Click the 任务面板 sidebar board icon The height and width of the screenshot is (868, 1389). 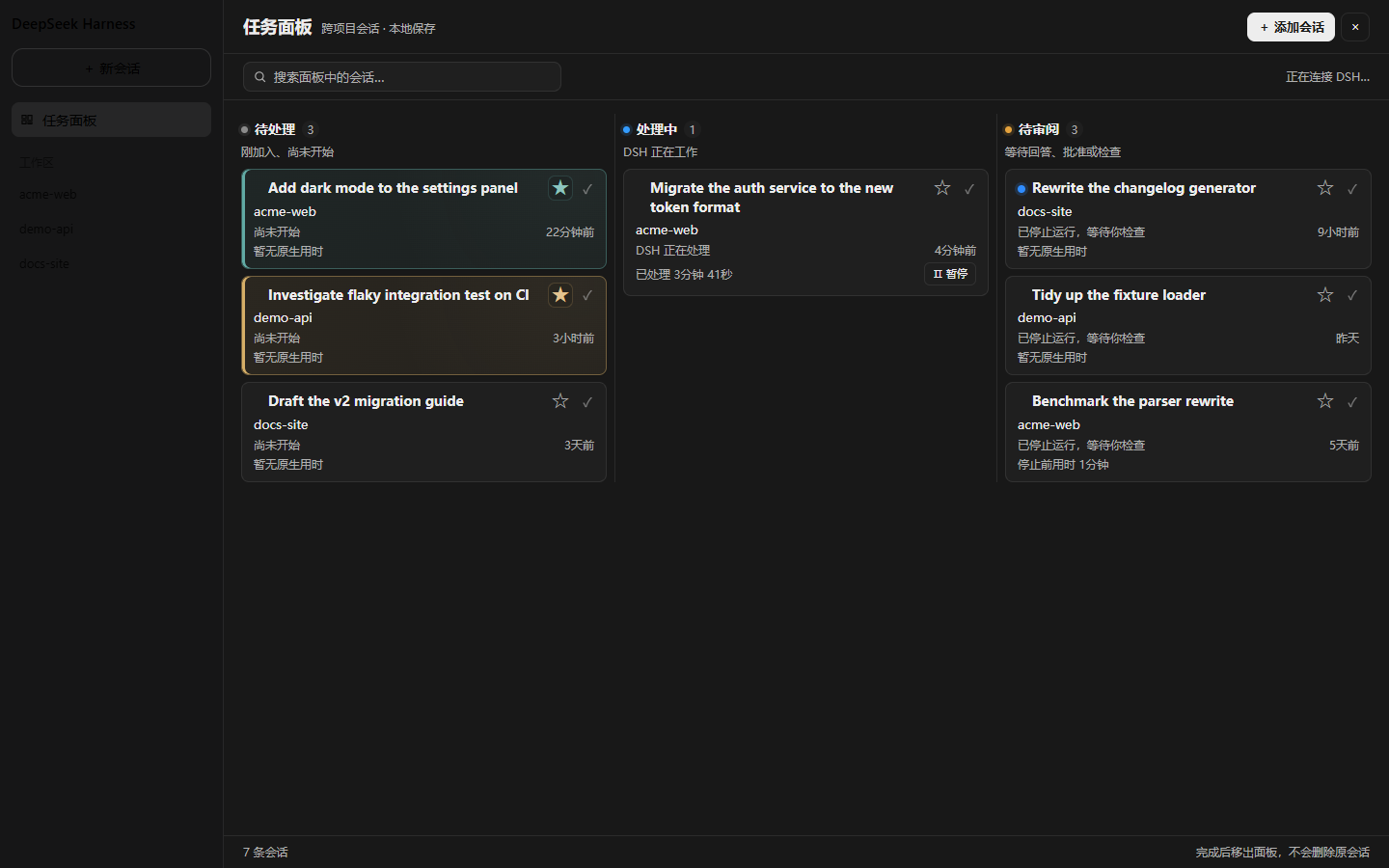click(x=27, y=120)
